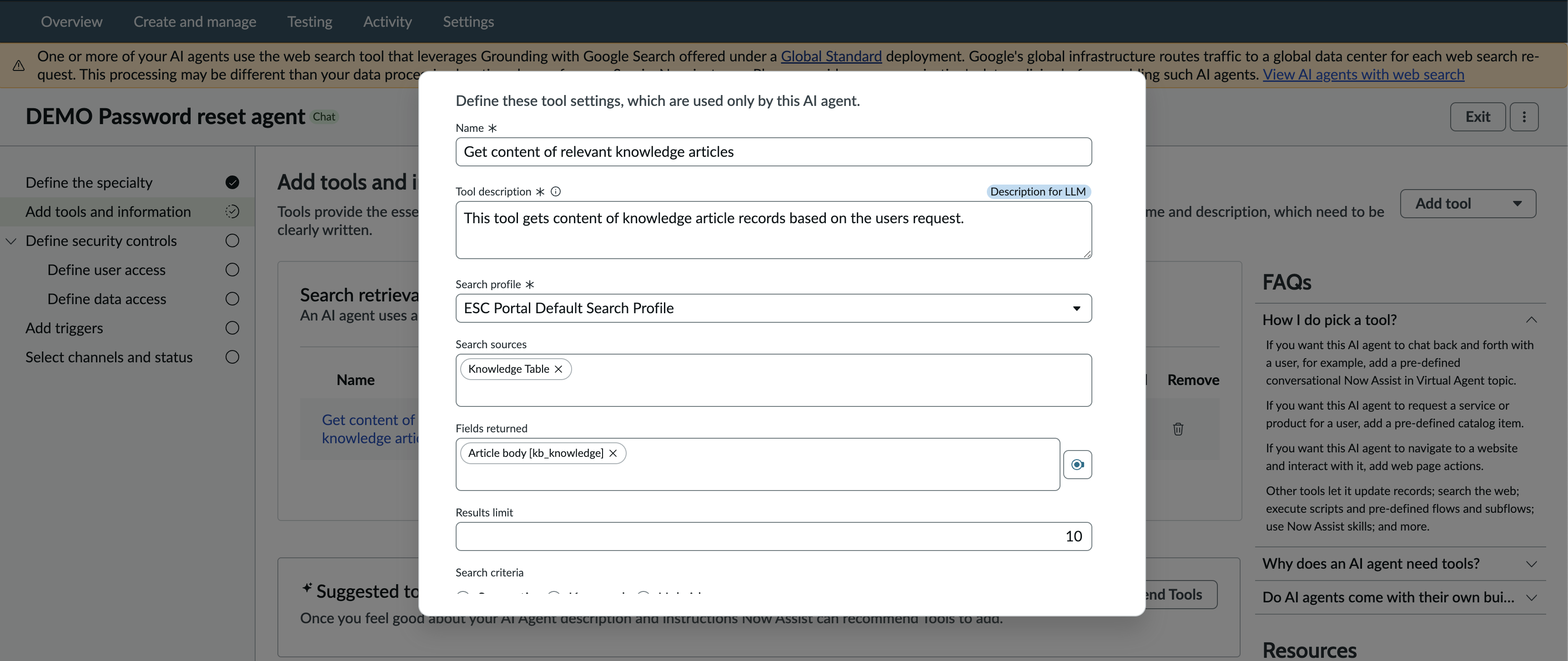This screenshot has height=661, width=1568.
Task: Remove the Article body [kb_knowledge] chip
Action: point(613,453)
